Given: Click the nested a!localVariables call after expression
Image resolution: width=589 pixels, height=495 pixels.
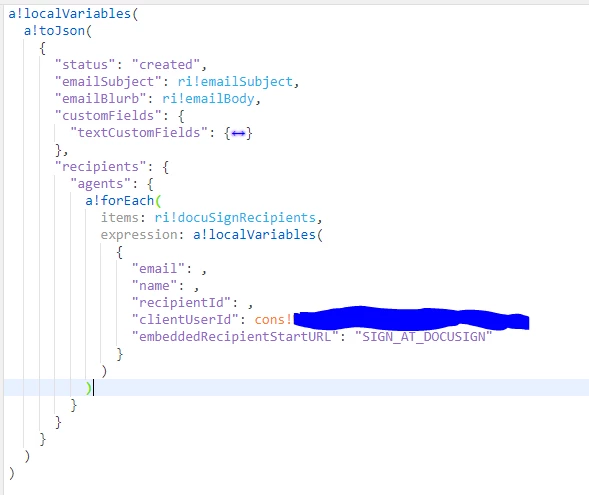Looking at the screenshot, I should [254, 234].
